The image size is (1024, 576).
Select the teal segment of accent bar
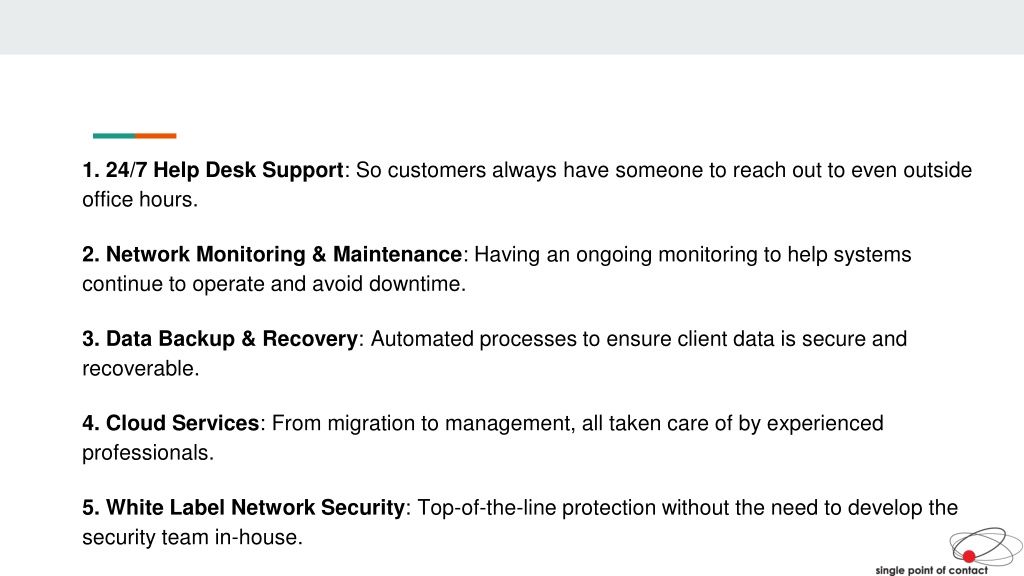(114, 136)
